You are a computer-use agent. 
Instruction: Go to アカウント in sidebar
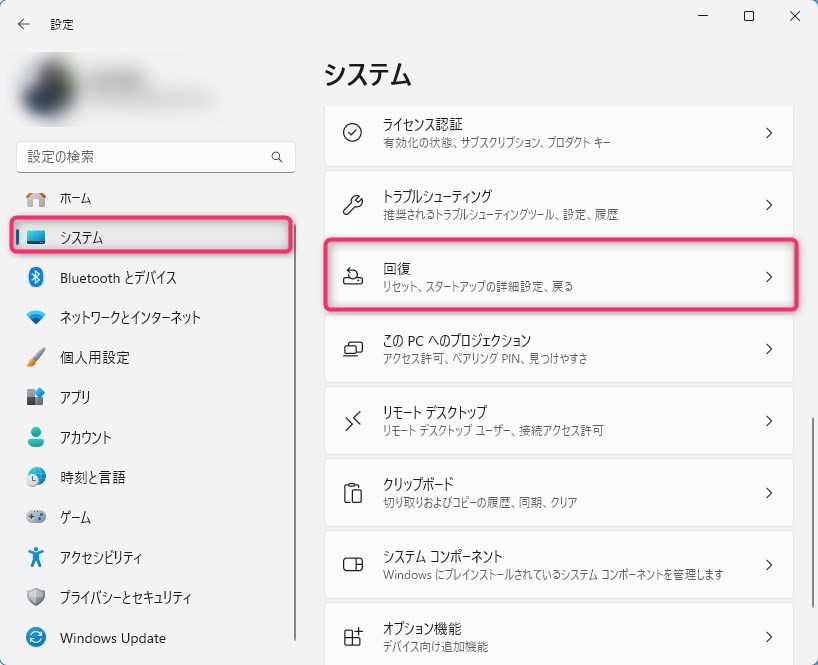[86, 437]
